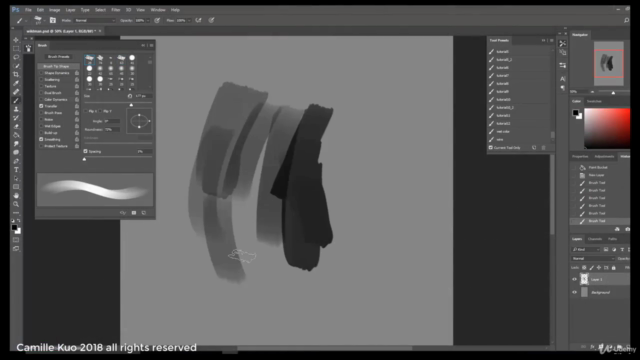Toggle the Brush panel icon in options bar
Viewport: 640px width, 360px height.
click(x=53, y=20)
